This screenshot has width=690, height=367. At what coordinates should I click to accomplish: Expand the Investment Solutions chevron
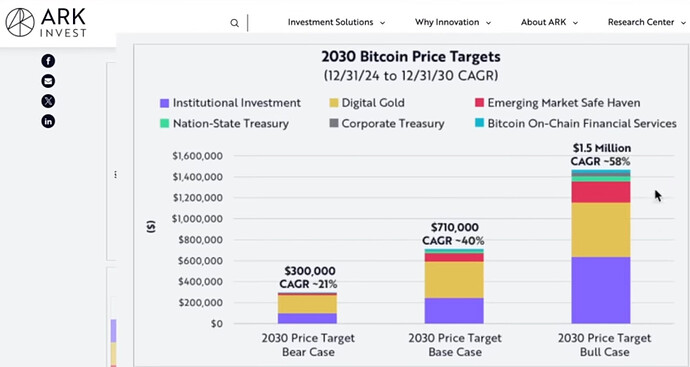382,23
